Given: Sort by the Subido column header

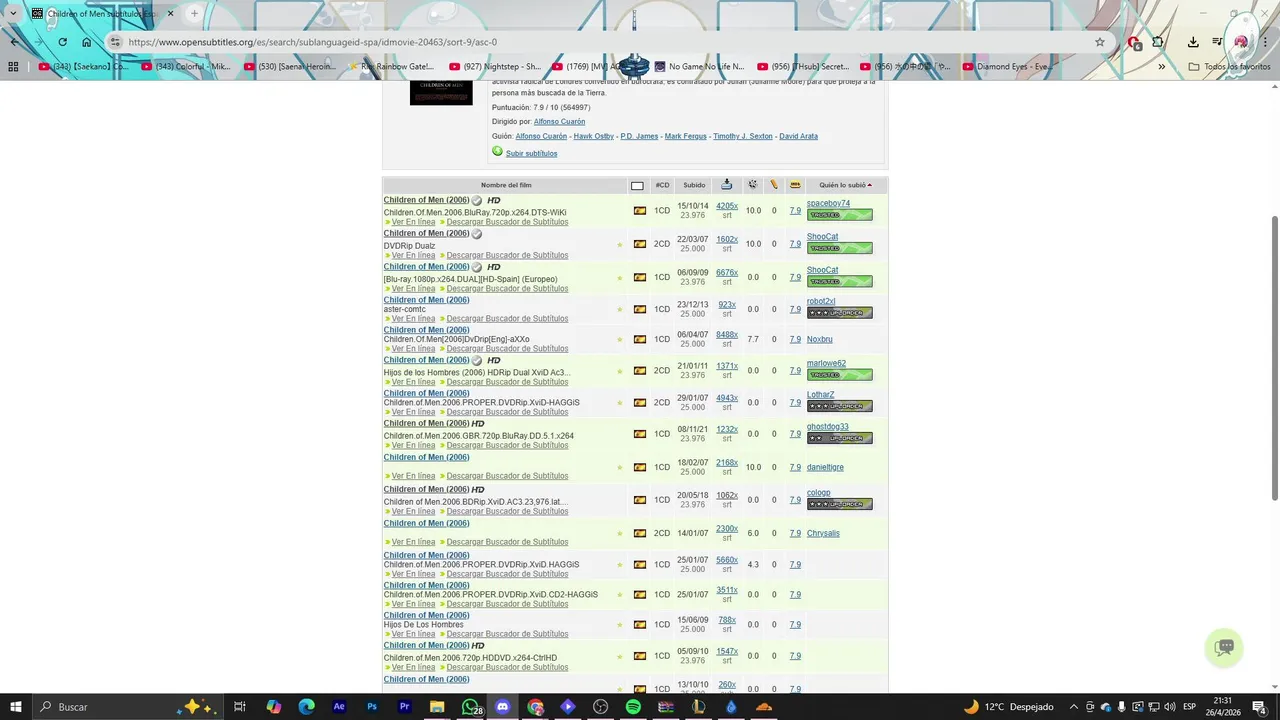Looking at the screenshot, I should 694,185.
